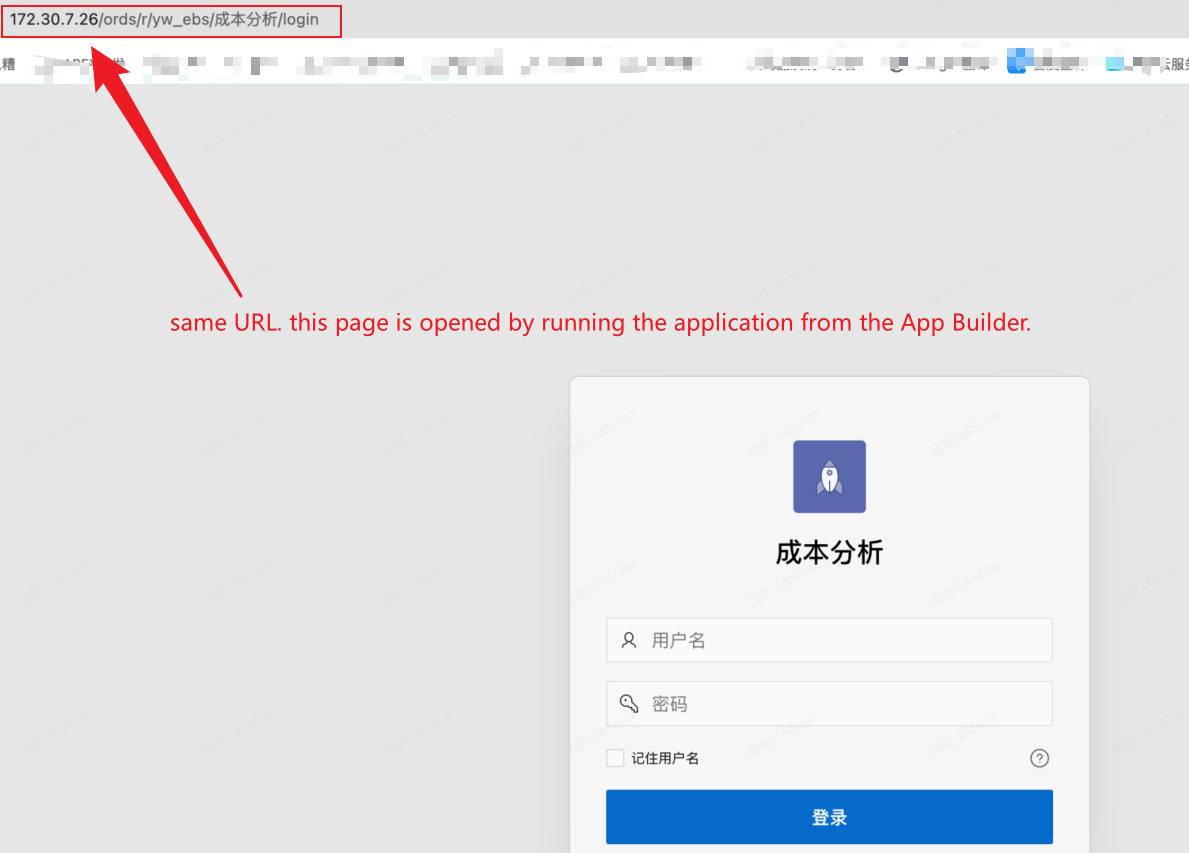This screenshot has height=853, width=1189.
Task: Click the 成本分析 heading title
Action: [829, 553]
